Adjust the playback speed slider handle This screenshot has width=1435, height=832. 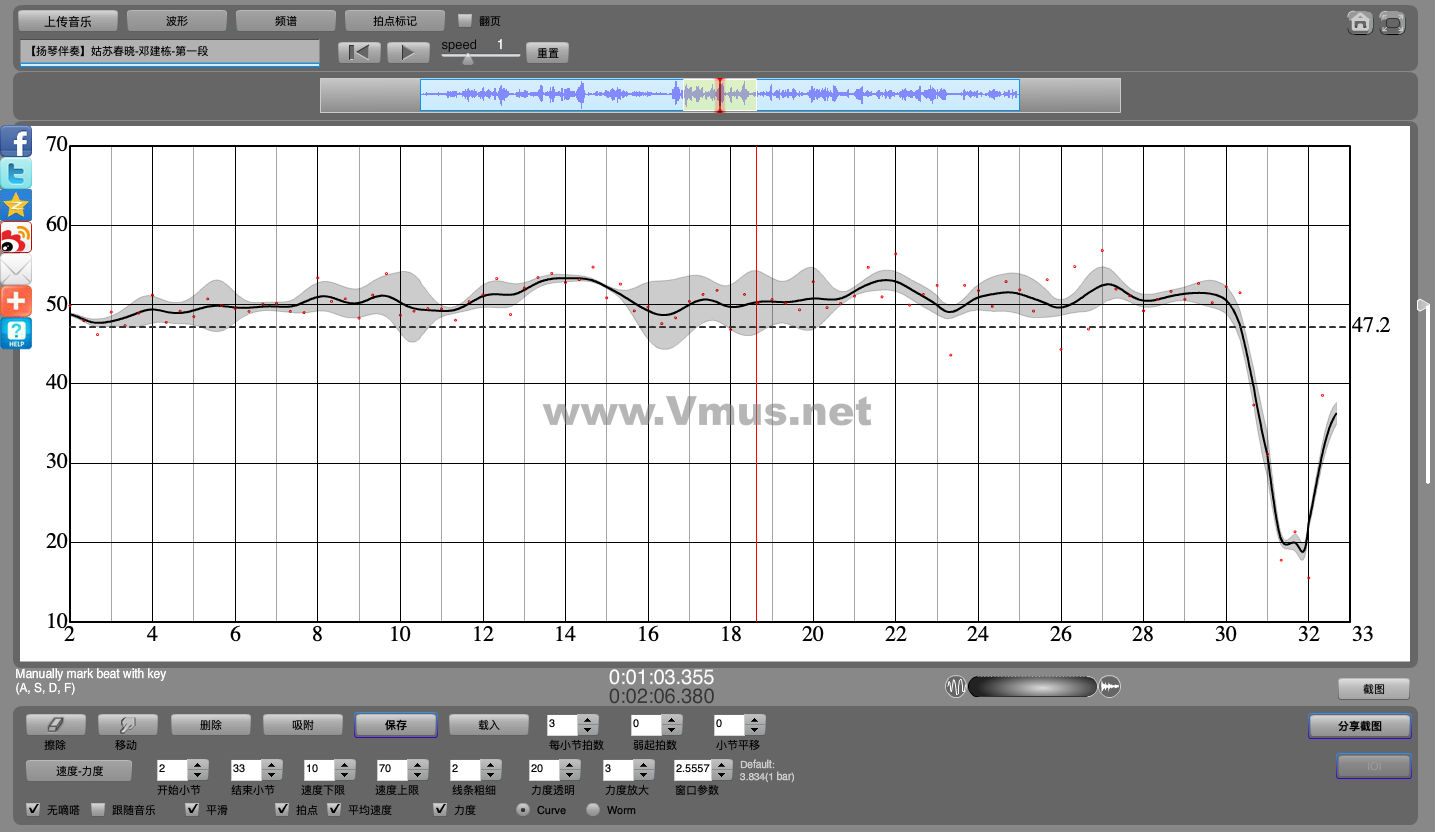[468, 59]
